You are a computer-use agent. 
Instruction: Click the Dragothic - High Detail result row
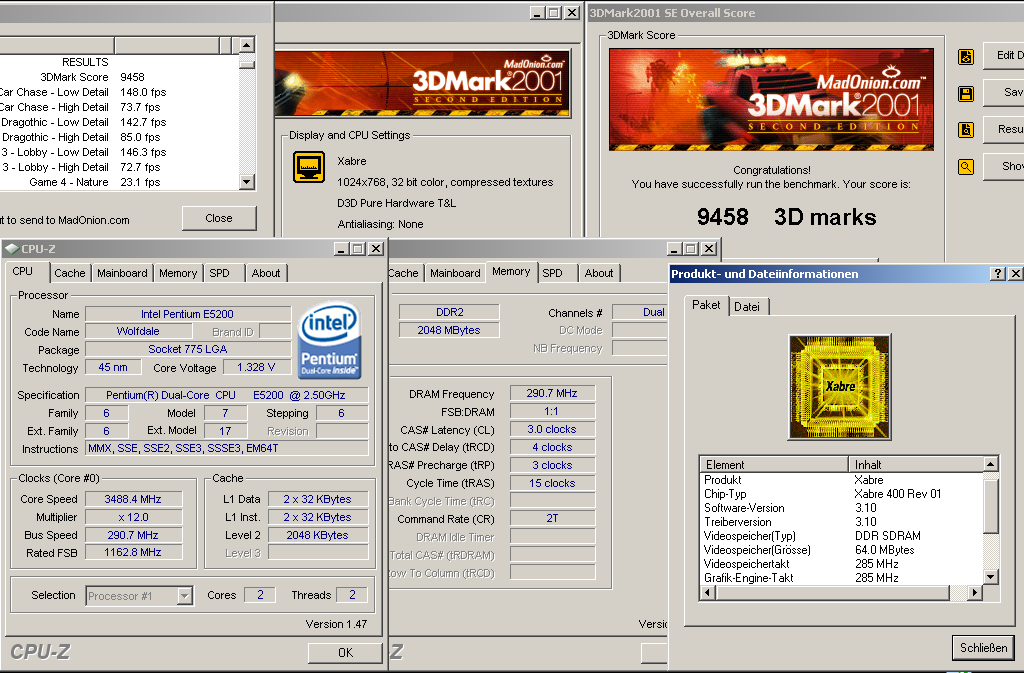pyautogui.click(x=119, y=137)
